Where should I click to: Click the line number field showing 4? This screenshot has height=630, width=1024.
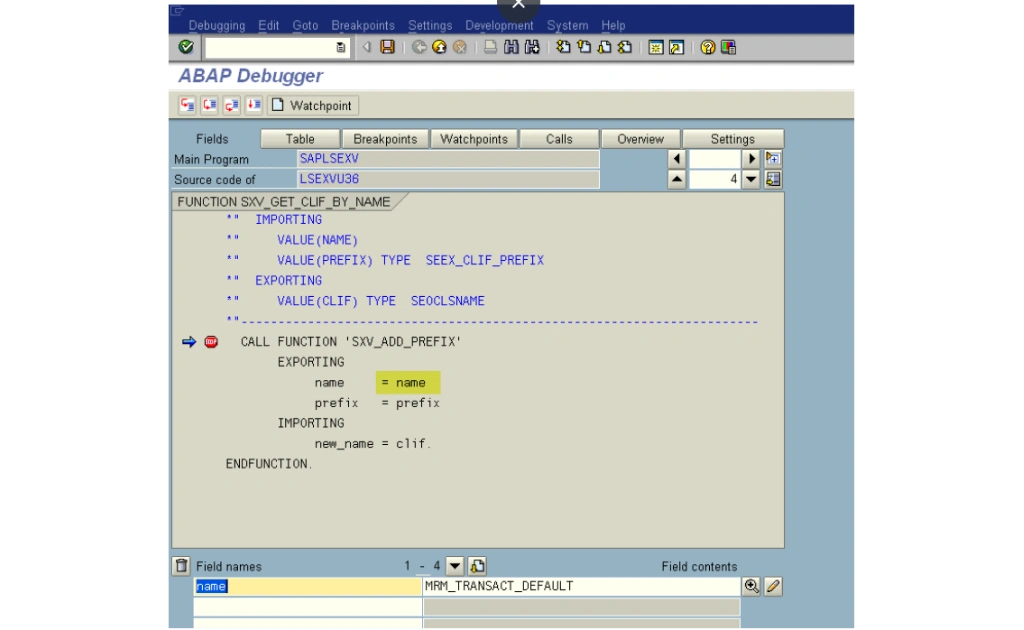pos(714,179)
